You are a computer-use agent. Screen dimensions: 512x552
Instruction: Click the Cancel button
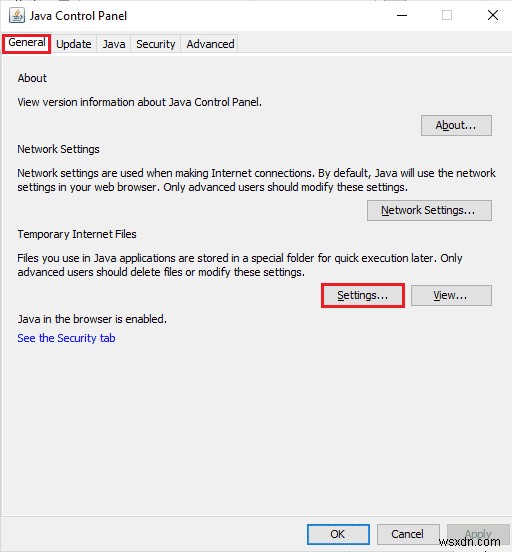pos(408,534)
